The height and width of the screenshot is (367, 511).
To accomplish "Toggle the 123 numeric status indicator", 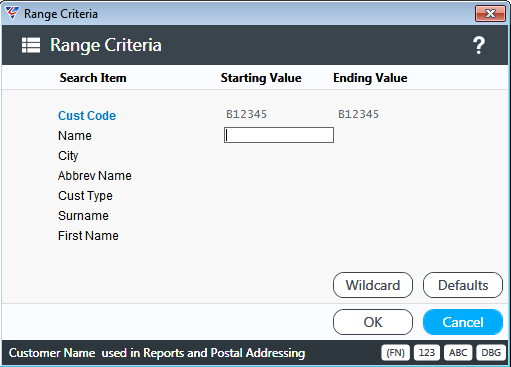I will (427, 353).
